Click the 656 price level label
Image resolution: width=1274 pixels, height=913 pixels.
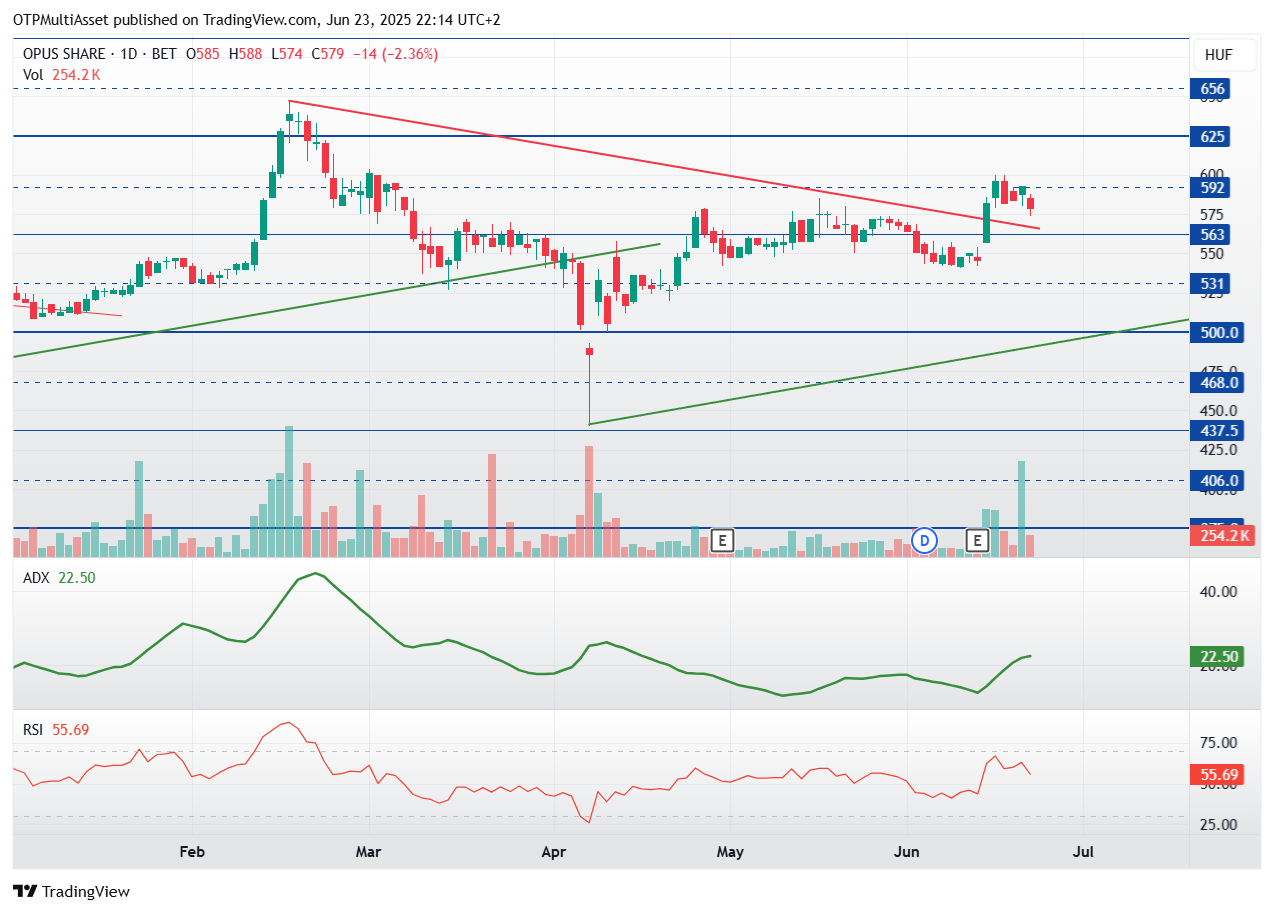1212,89
